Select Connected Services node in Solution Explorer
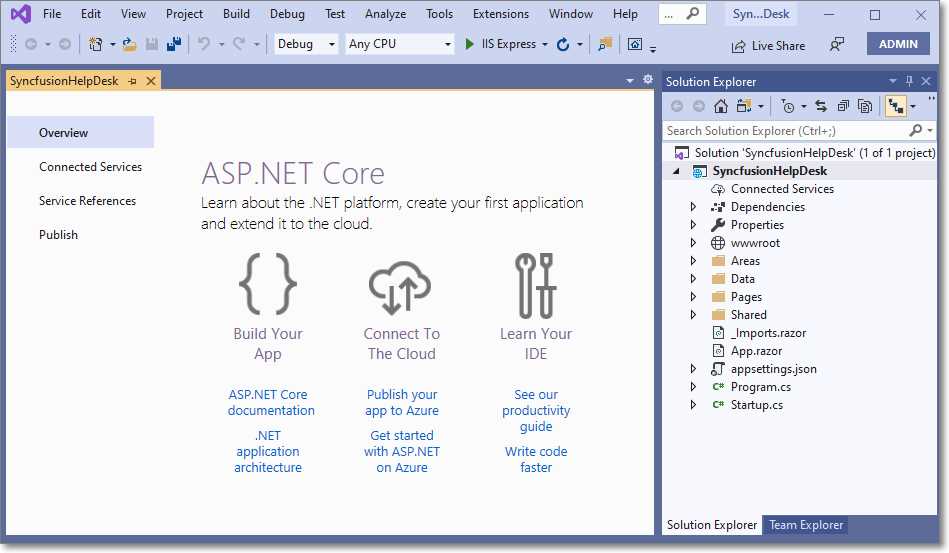Image resolution: width=949 pixels, height=553 pixels. (x=782, y=189)
